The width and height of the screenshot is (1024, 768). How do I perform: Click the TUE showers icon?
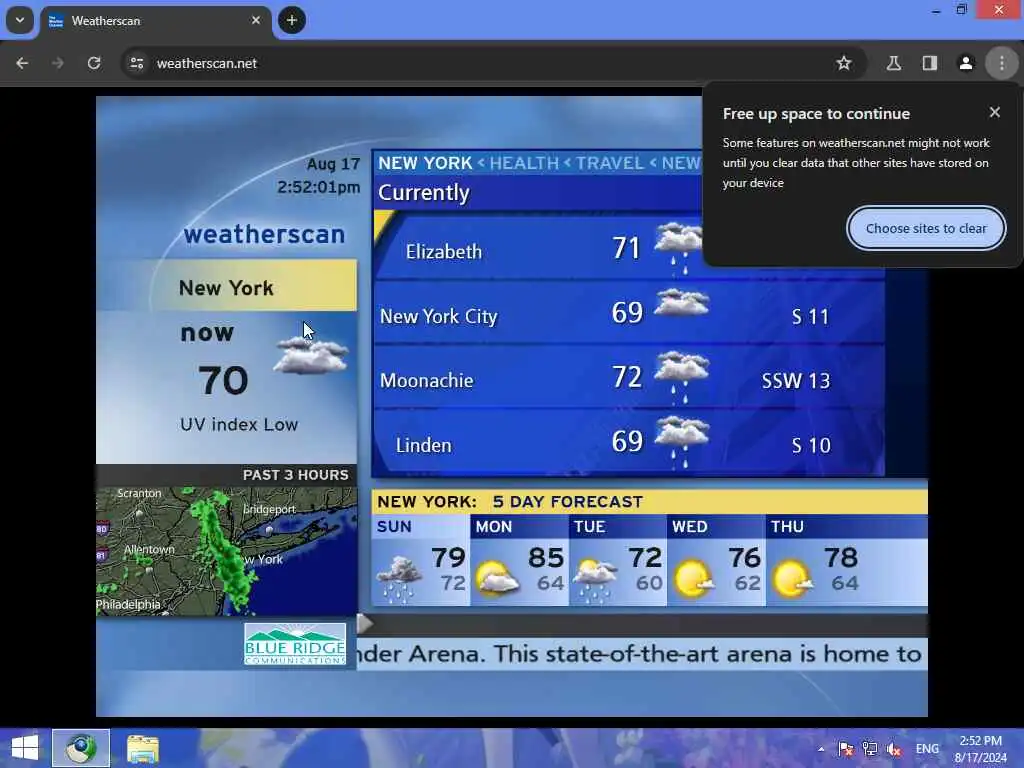[594, 579]
